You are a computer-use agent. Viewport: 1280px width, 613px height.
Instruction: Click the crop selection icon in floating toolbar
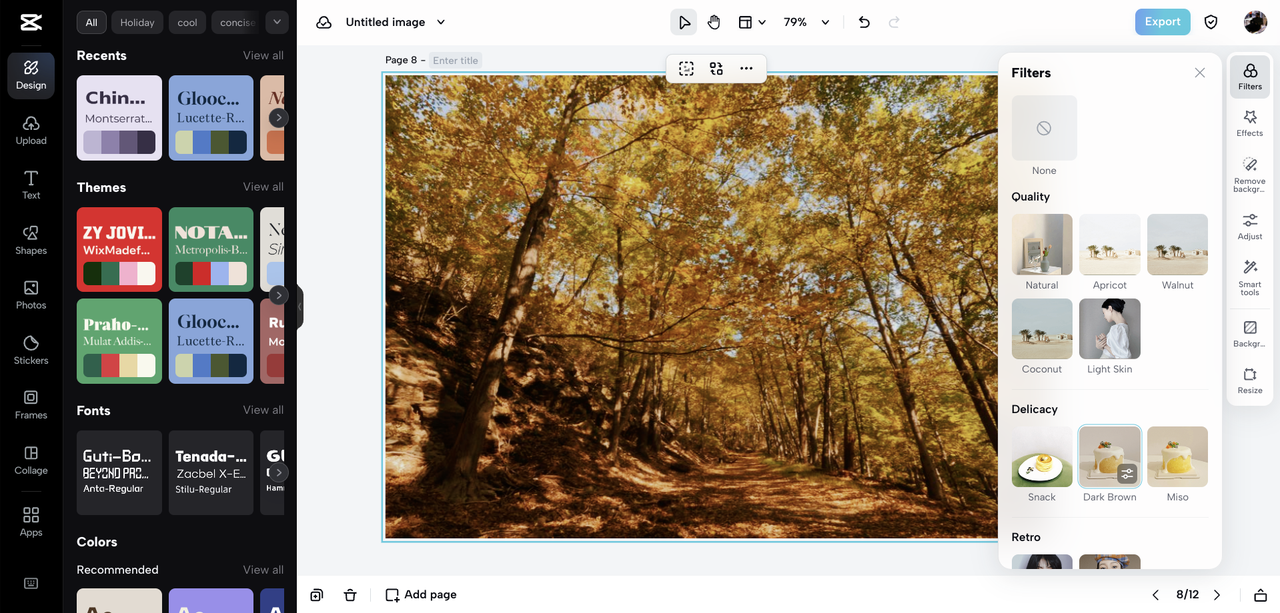click(x=686, y=68)
